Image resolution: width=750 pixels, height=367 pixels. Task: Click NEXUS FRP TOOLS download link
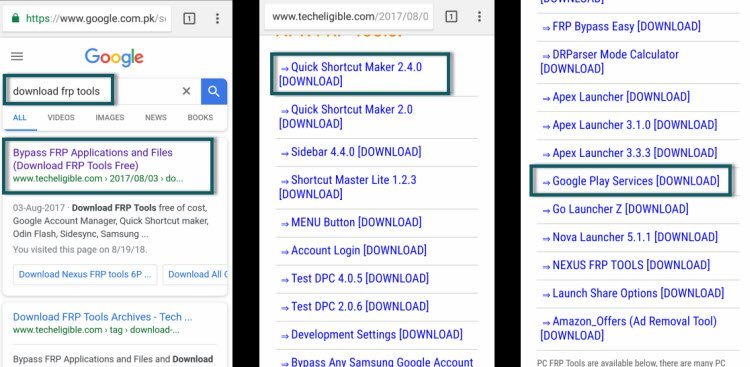pos(626,265)
